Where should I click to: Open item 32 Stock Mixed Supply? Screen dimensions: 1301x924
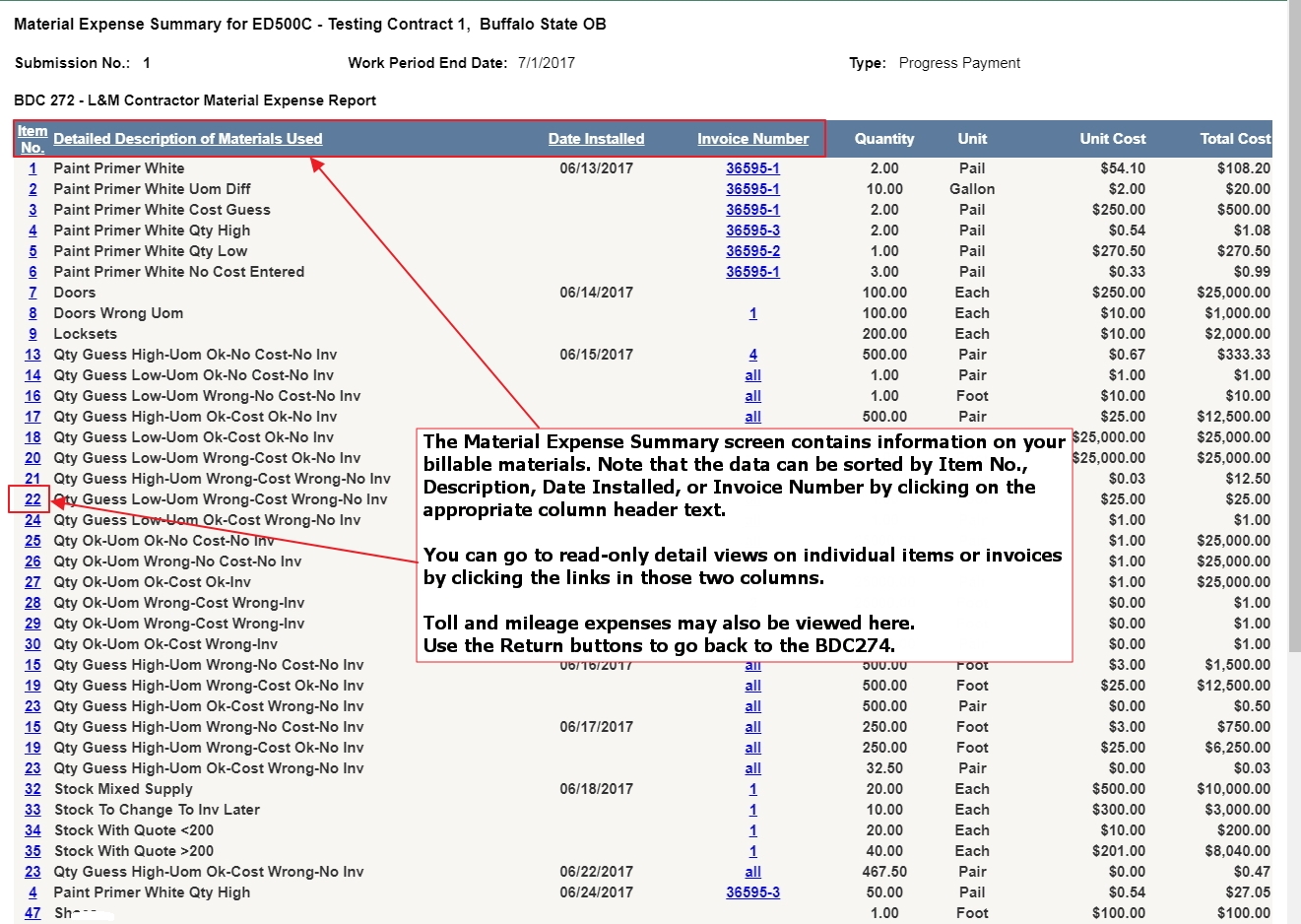tap(33, 789)
